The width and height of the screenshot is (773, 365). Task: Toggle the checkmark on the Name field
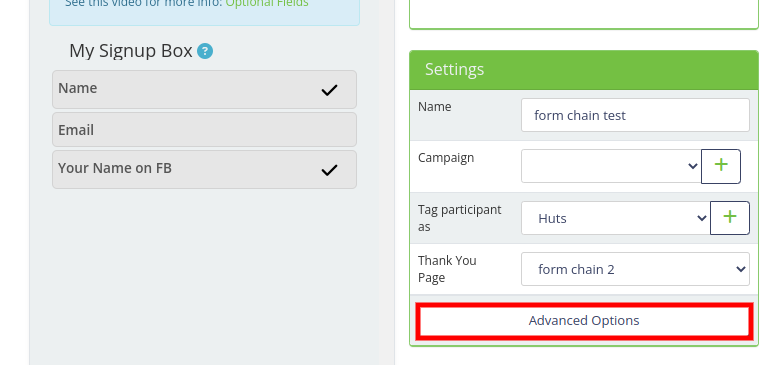[329, 90]
